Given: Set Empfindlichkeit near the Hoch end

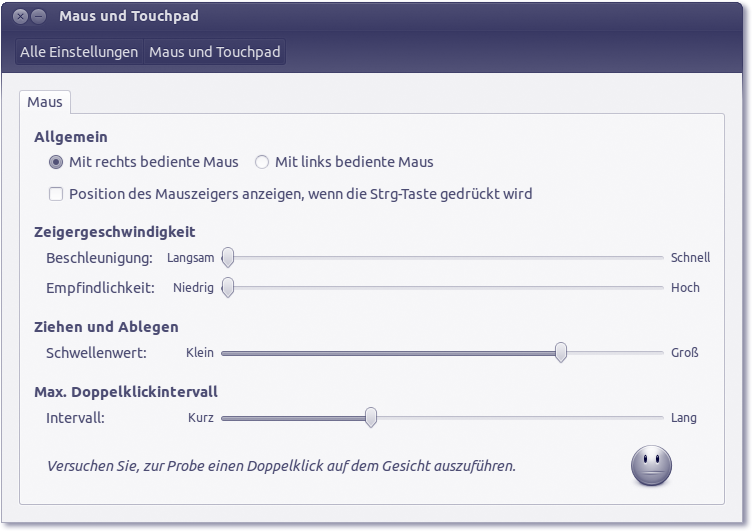Looking at the screenshot, I should coord(650,288).
